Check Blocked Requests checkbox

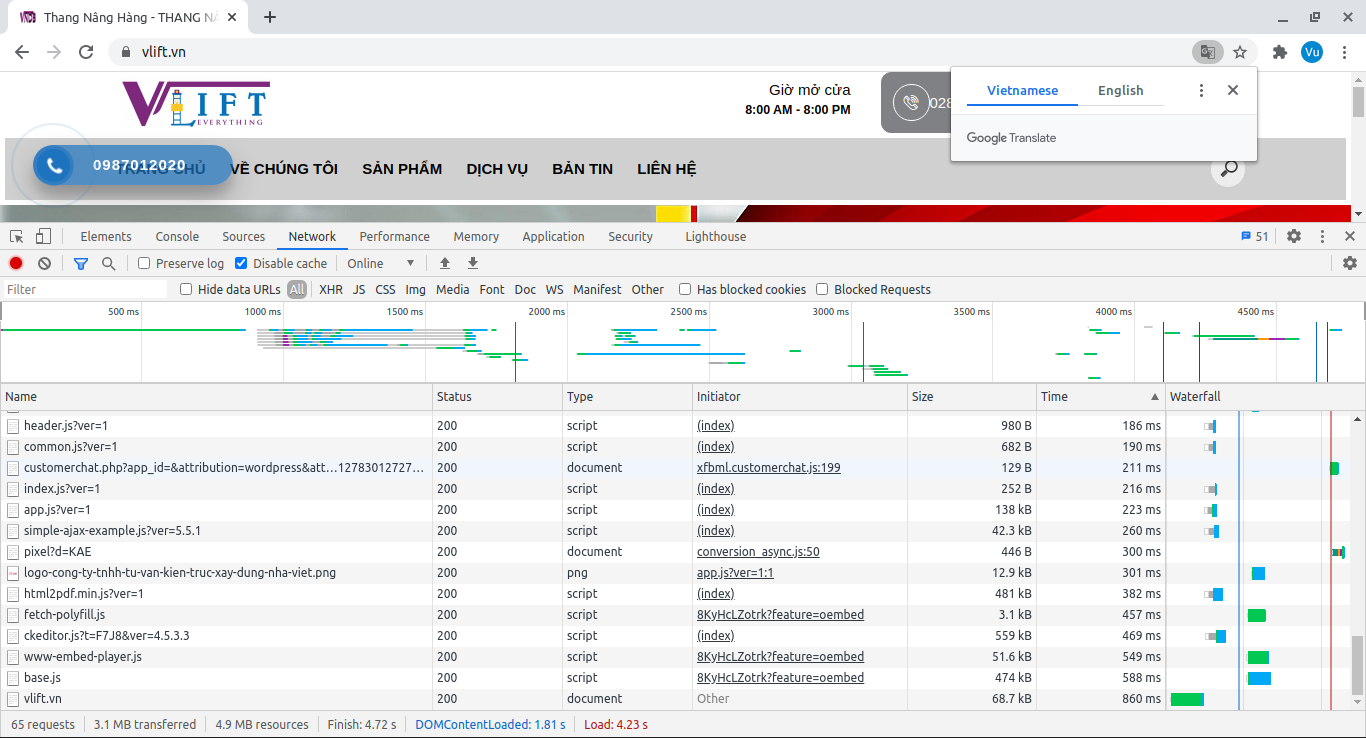point(822,289)
